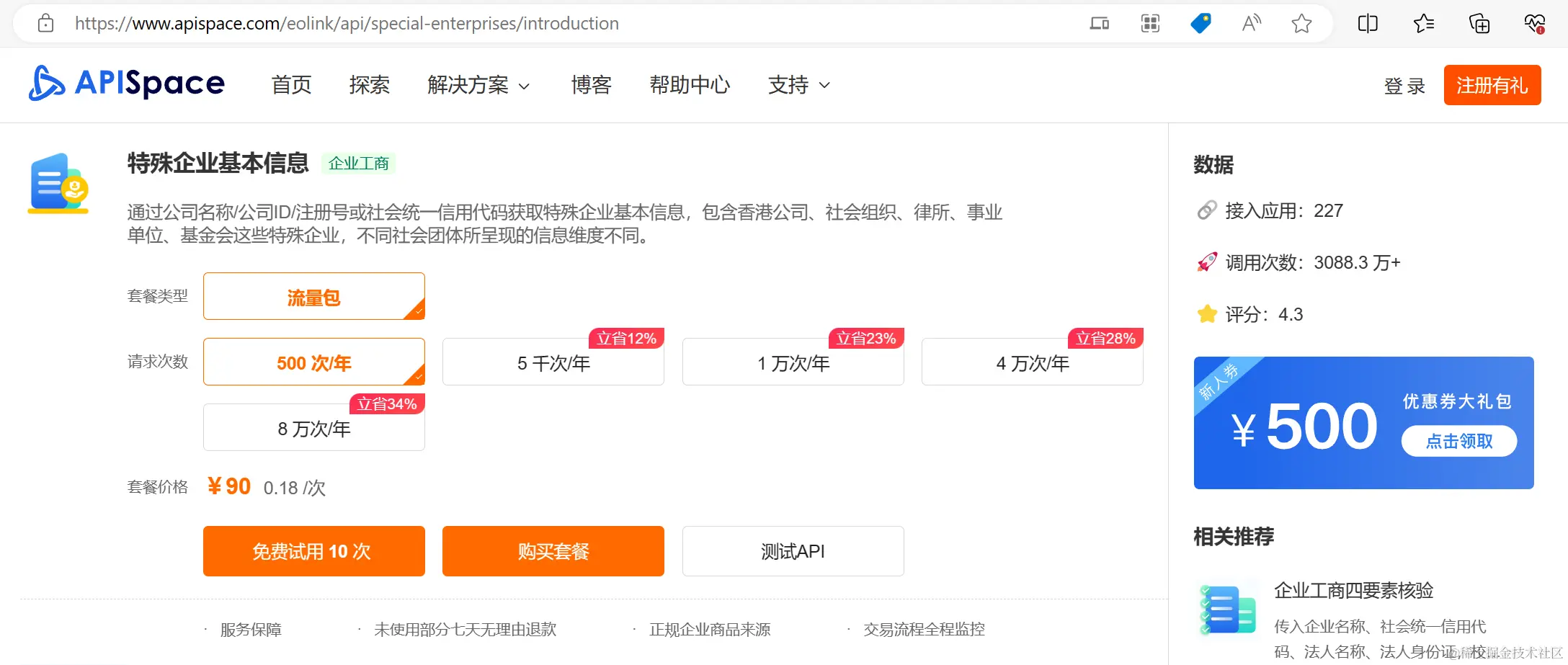The height and width of the screenshot is (665, 1568).
Task: Click the ¥90 package price
Action: click(x=228, y=486)
